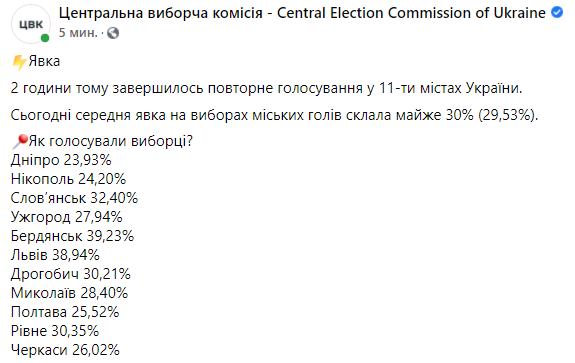Click the line 'Слов'янськ 32,40%'
Viewport: 575px width, 363px height.
(74, 198)
